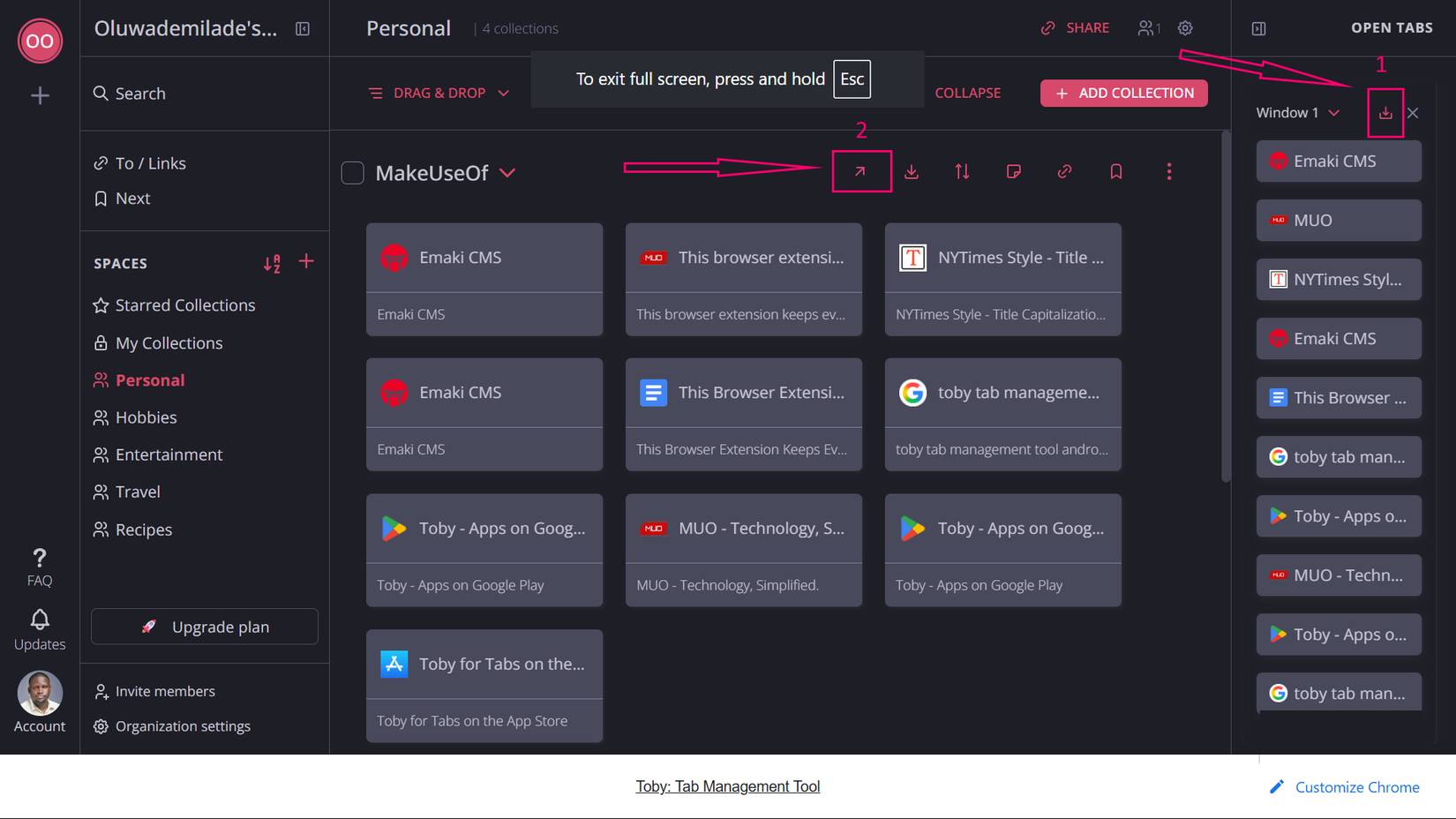Click the SHARE button

tap(1075, 28)
